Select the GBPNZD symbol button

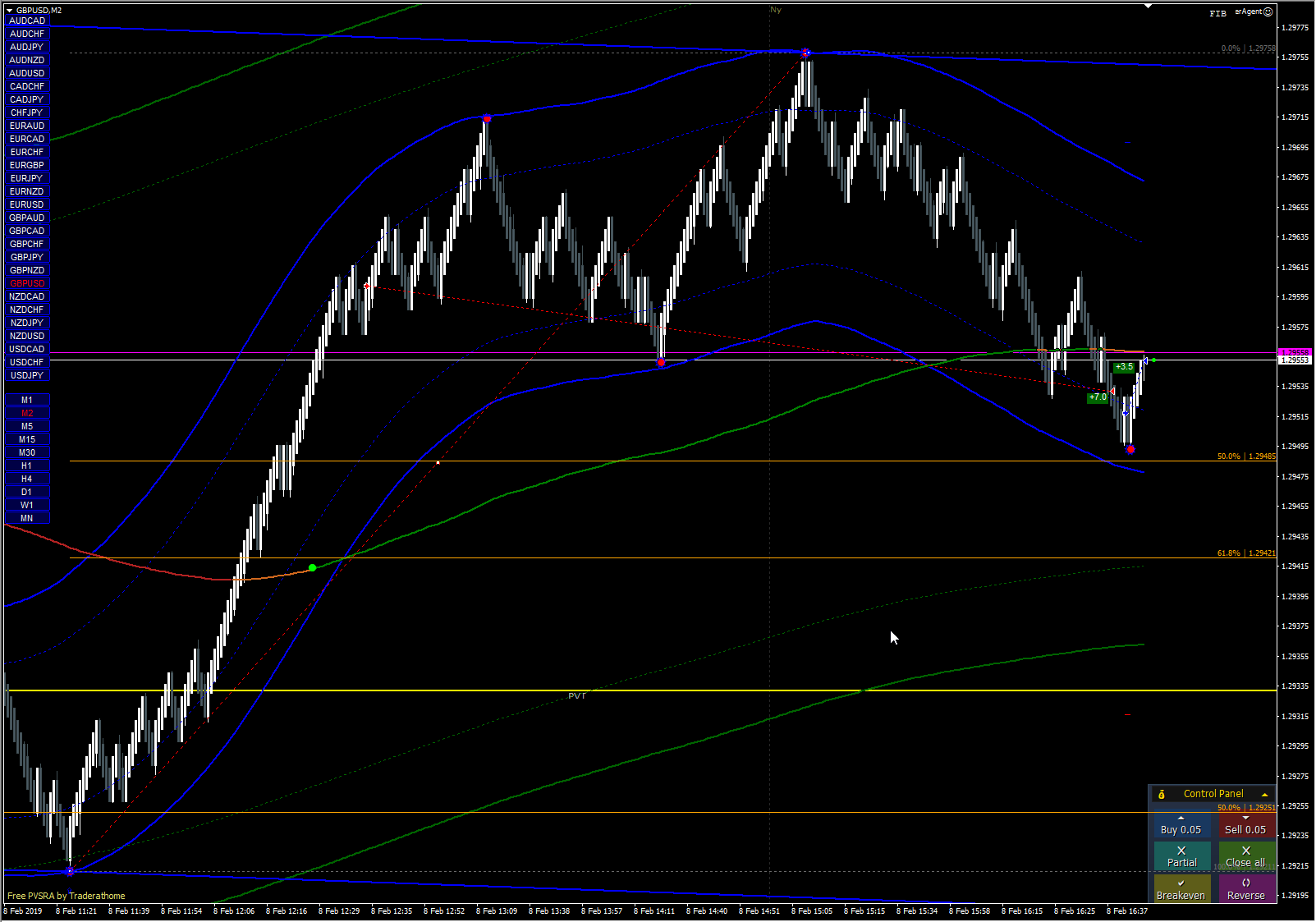27,270
